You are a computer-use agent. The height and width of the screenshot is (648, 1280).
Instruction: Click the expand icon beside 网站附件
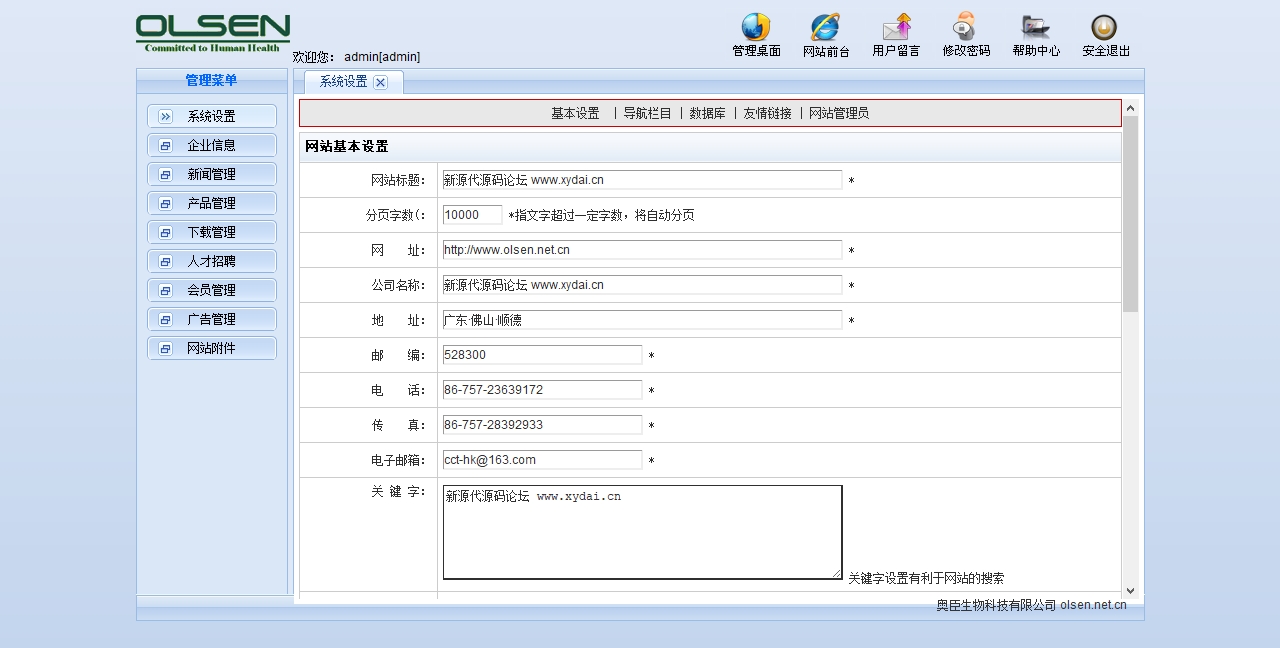[166, 349]
